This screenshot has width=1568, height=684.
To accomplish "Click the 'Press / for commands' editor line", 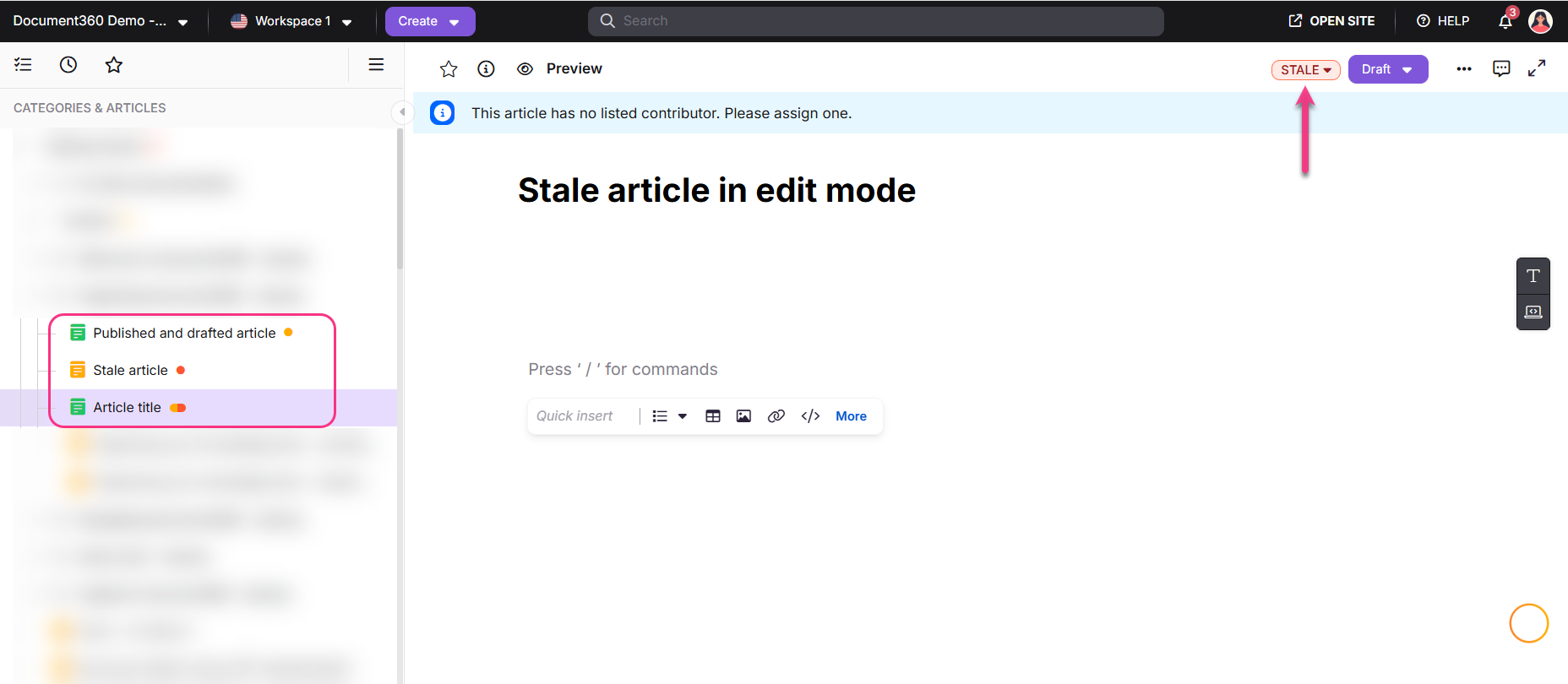I will [x=623, y=369].
